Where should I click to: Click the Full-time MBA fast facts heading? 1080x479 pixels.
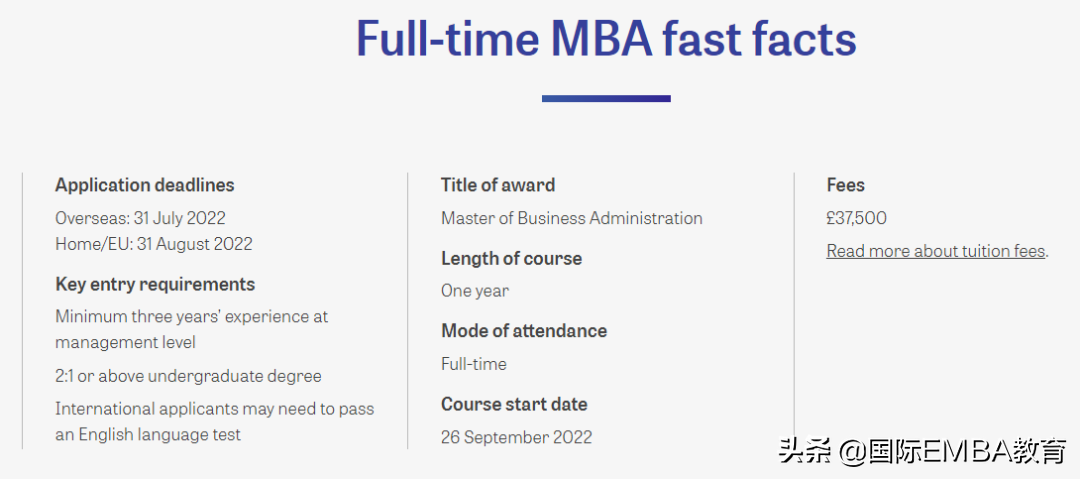point(606,39)
